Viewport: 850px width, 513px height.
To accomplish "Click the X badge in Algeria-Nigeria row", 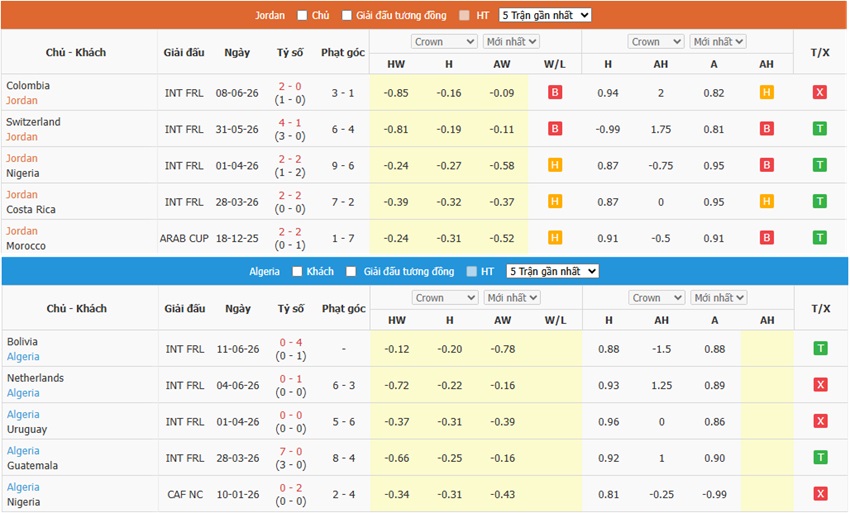I will [x=820, y=493].
